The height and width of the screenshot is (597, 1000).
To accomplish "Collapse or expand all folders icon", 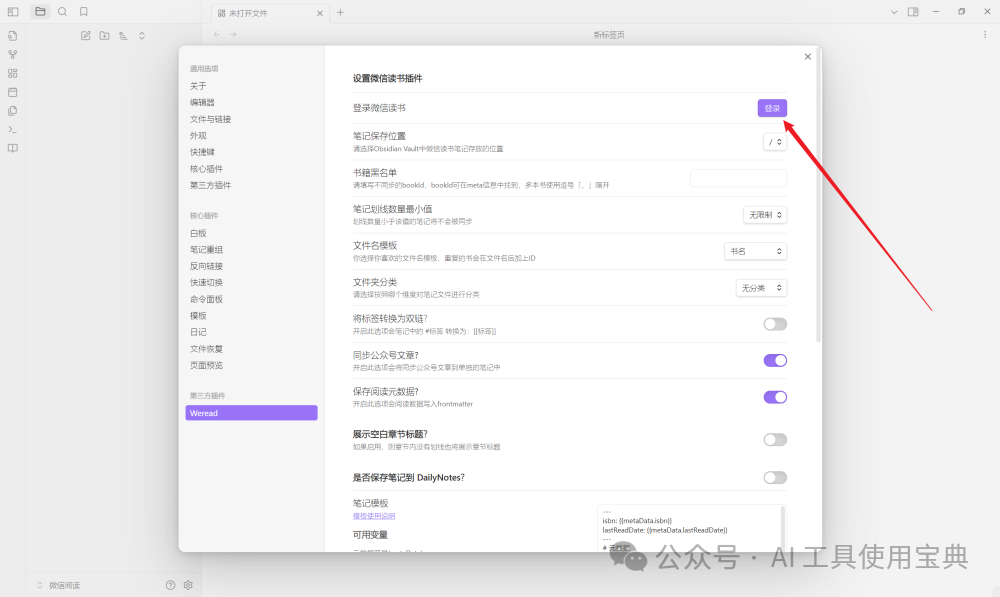I will pos(142,36).
